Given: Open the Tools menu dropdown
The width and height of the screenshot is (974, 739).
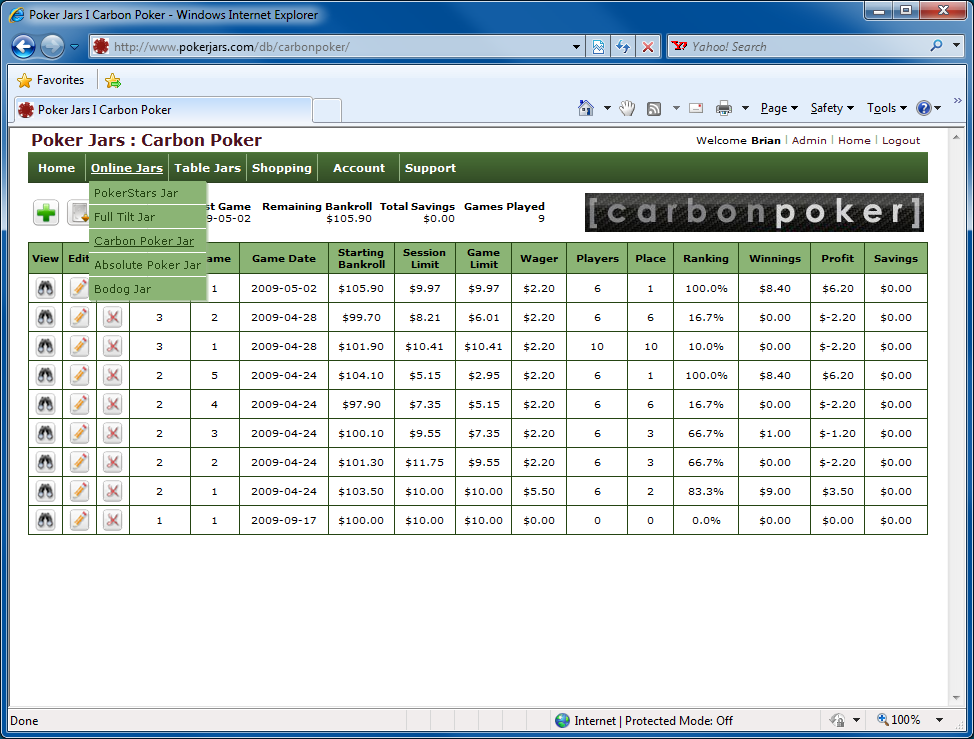Looking at the screenshot, I should pos(887,108).
